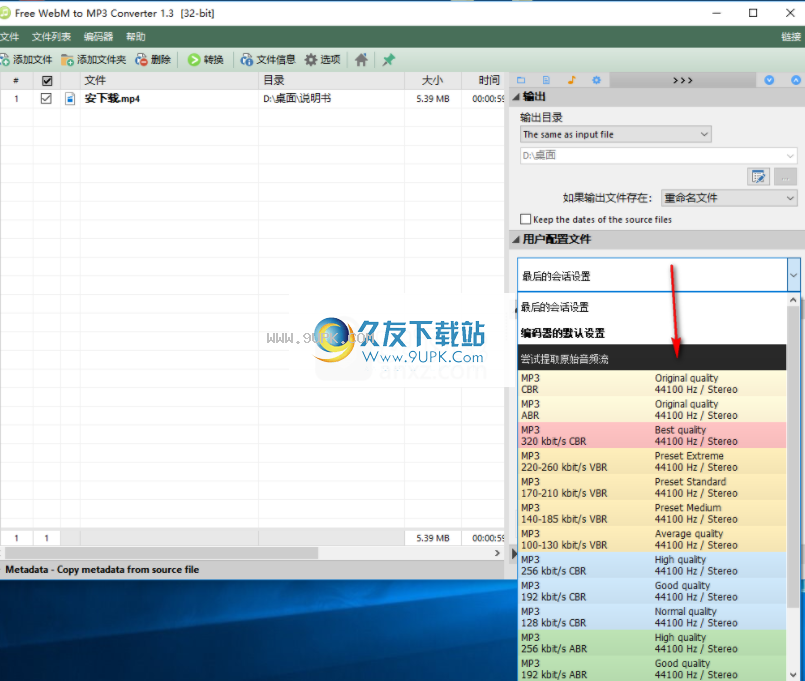Open the 文件列表 menu

click(x=51, y=37)
